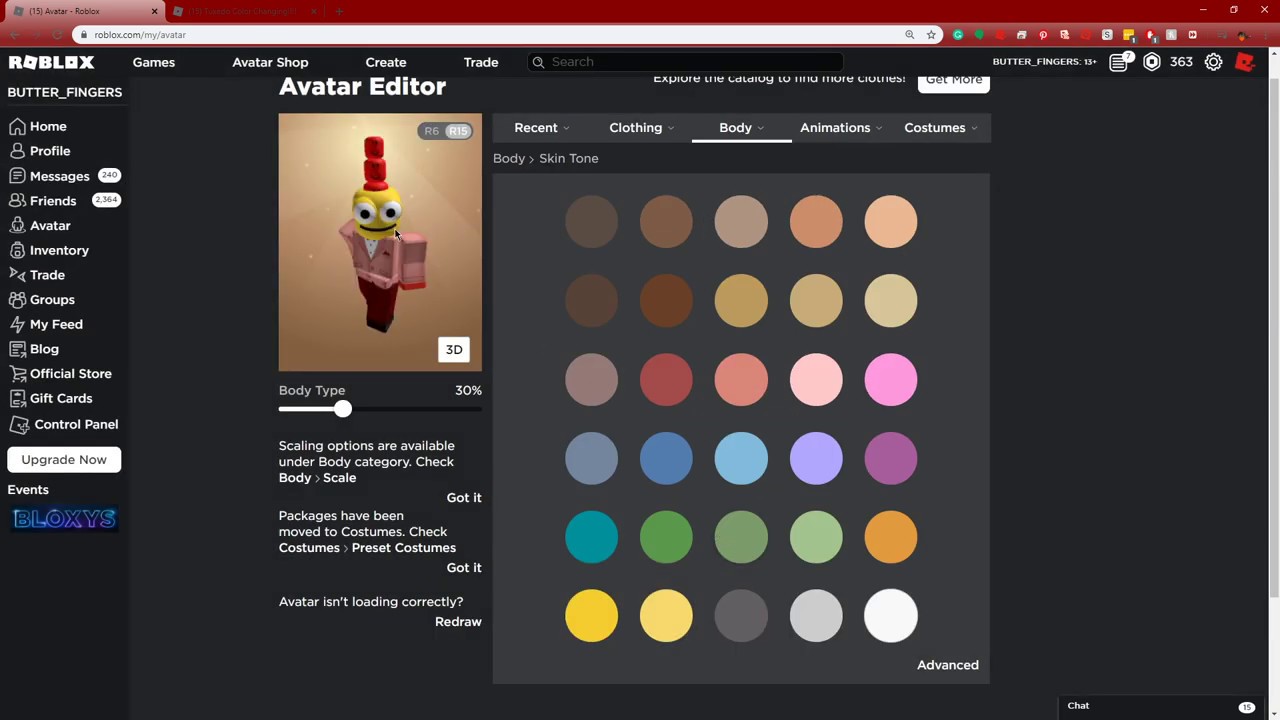The image size is (1280, 720).
Task: Click the red Roblox badge at top-right
Action: pos(1245,62)
